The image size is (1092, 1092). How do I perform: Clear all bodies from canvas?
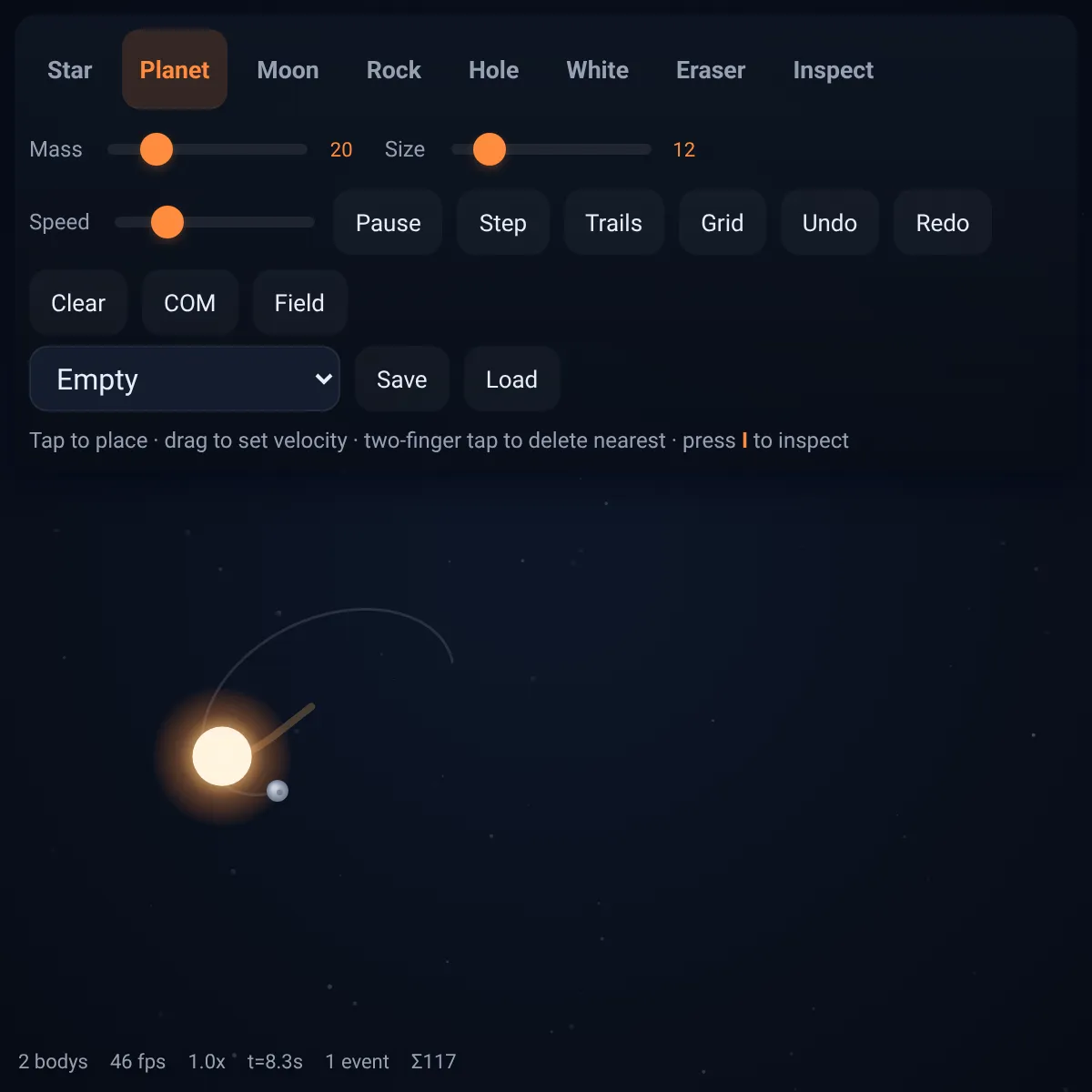78,303
